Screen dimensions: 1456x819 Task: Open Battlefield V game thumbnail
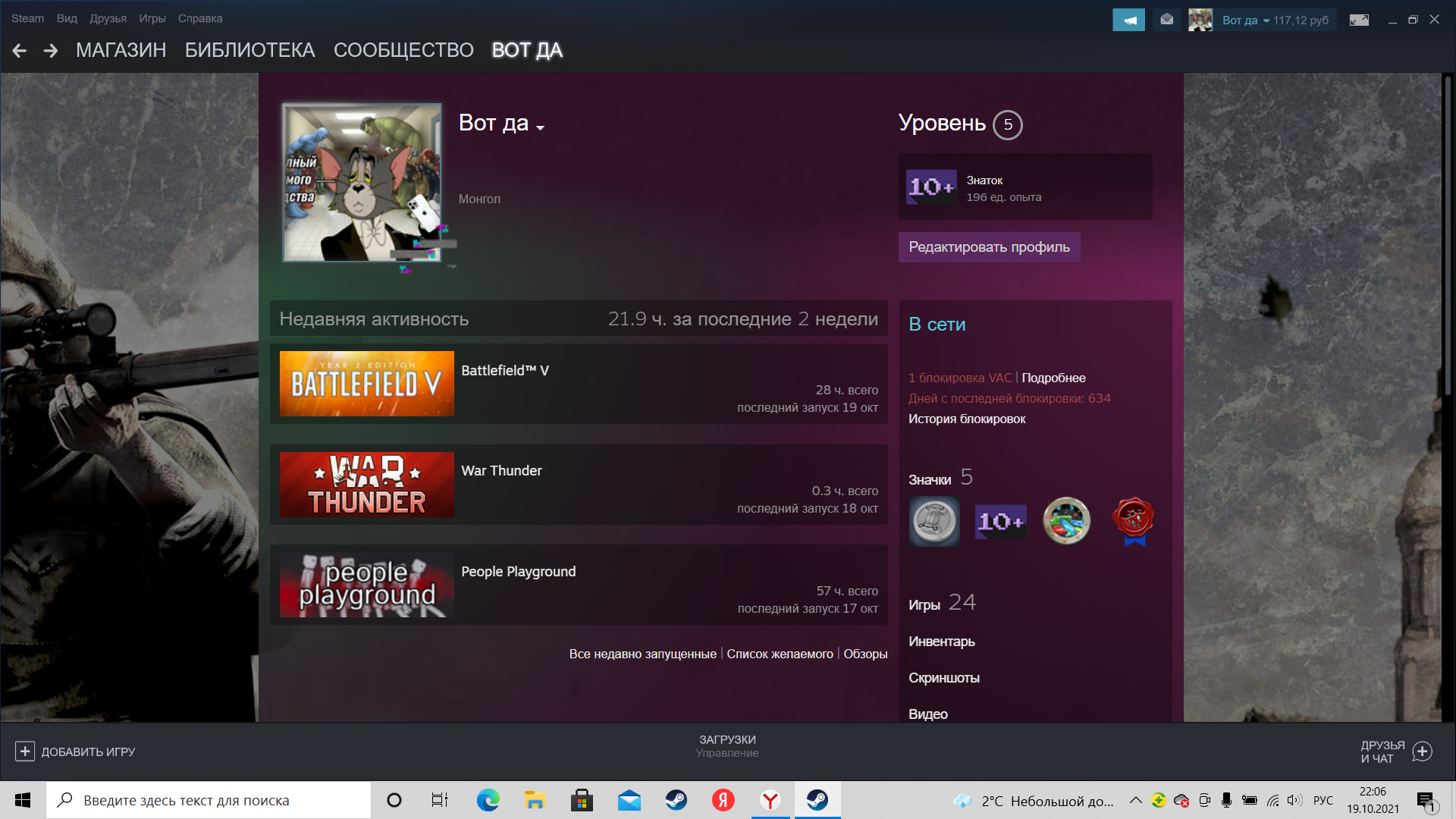pos(367,384)
